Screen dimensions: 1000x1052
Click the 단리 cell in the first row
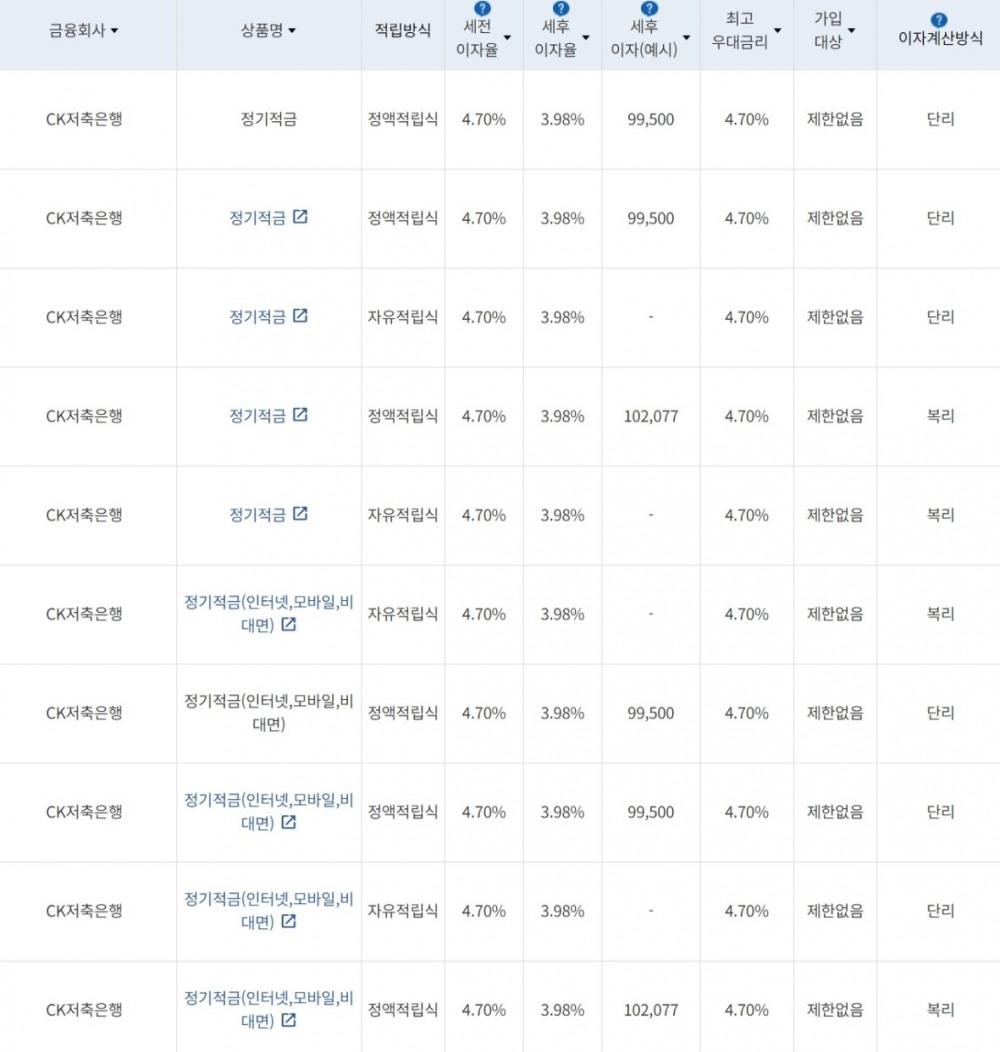938,119
